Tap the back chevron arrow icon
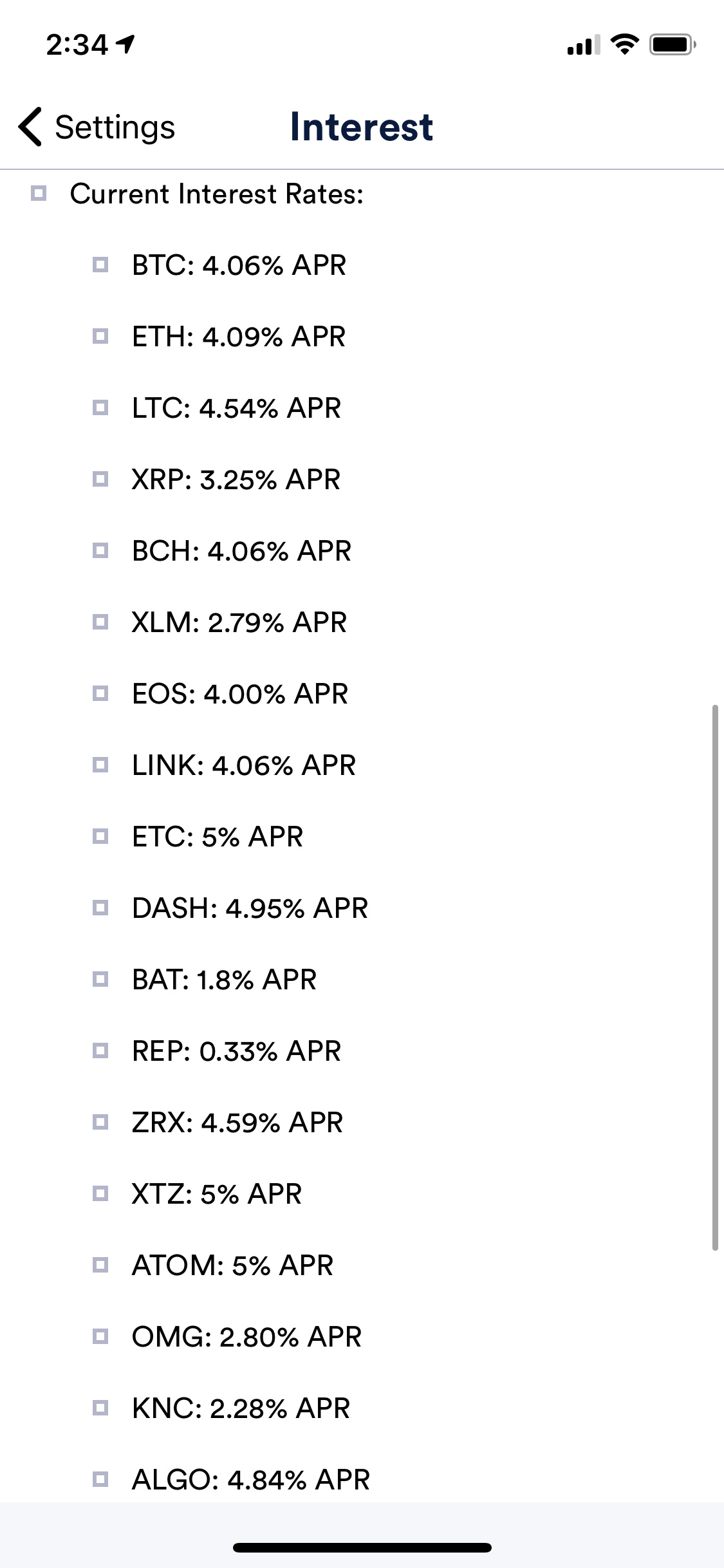Screen dimensions: 724x1568 click(30, 127)
